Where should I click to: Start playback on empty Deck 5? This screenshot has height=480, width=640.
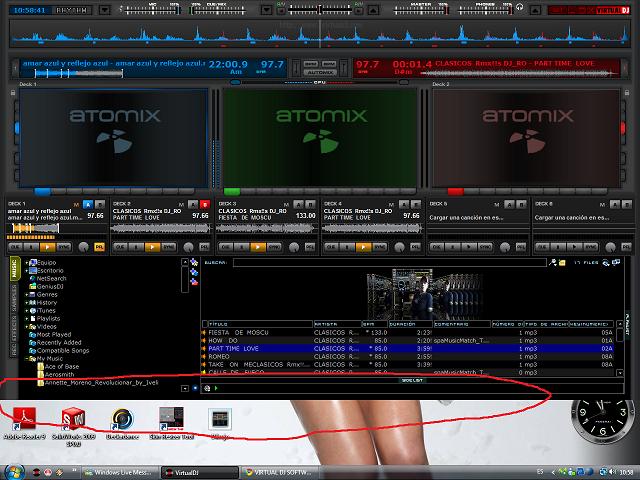pyautogui.click(x=469, y=247)
